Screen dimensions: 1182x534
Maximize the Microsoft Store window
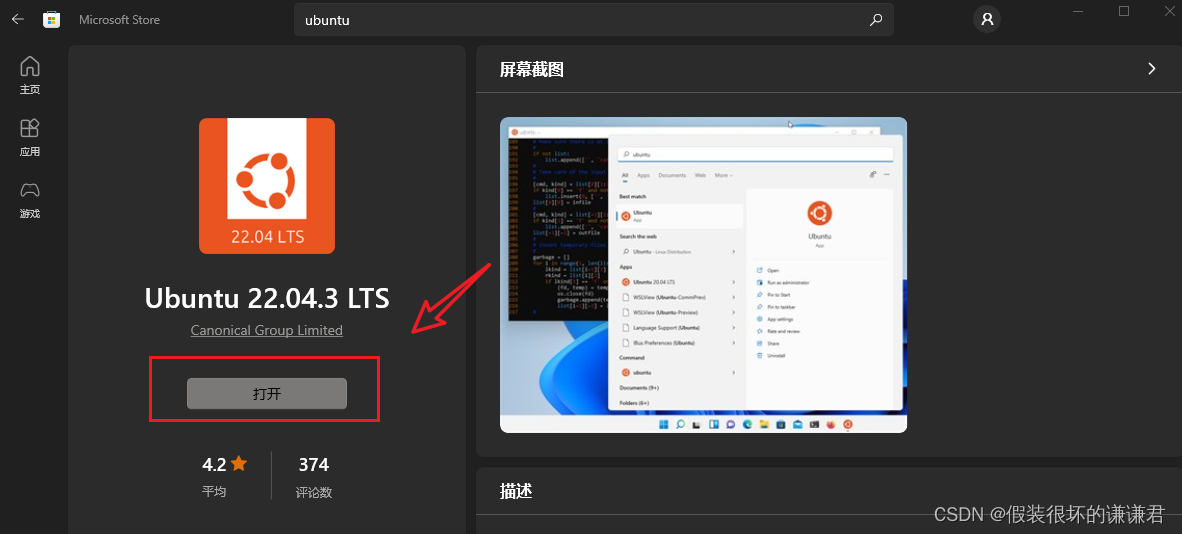[1124, 11]
